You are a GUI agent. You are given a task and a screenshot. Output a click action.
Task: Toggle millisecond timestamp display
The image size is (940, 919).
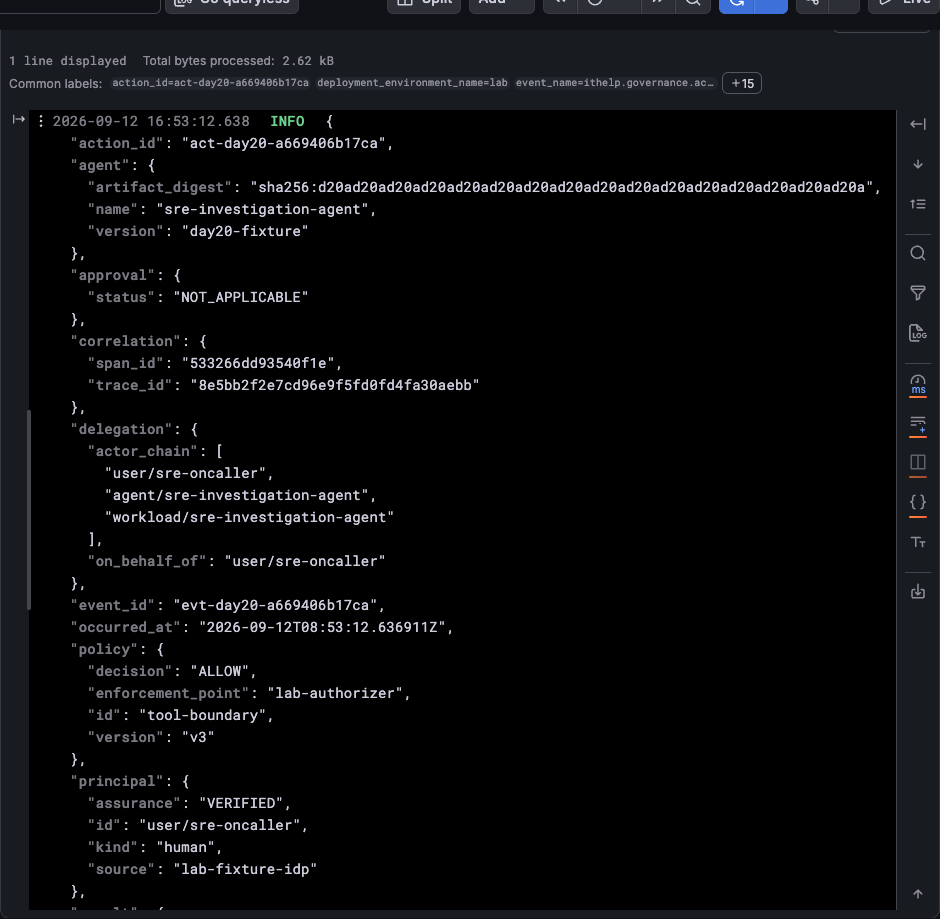[918, 385]
